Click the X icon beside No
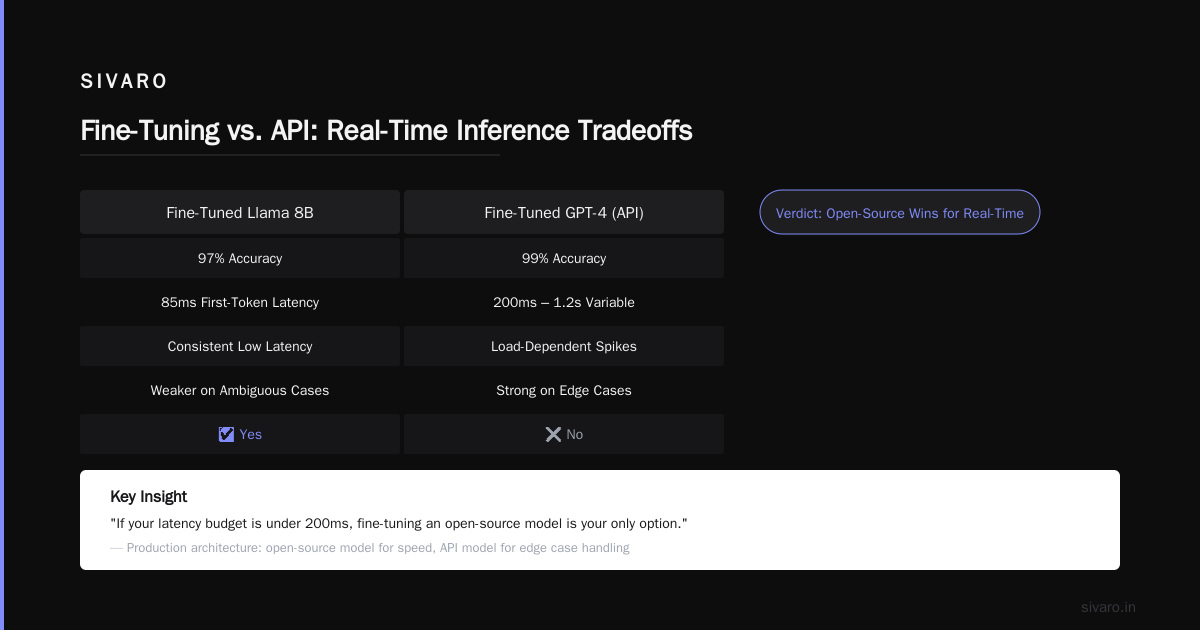The height and width of the screenshot is (630, 1200). [553, 434]
